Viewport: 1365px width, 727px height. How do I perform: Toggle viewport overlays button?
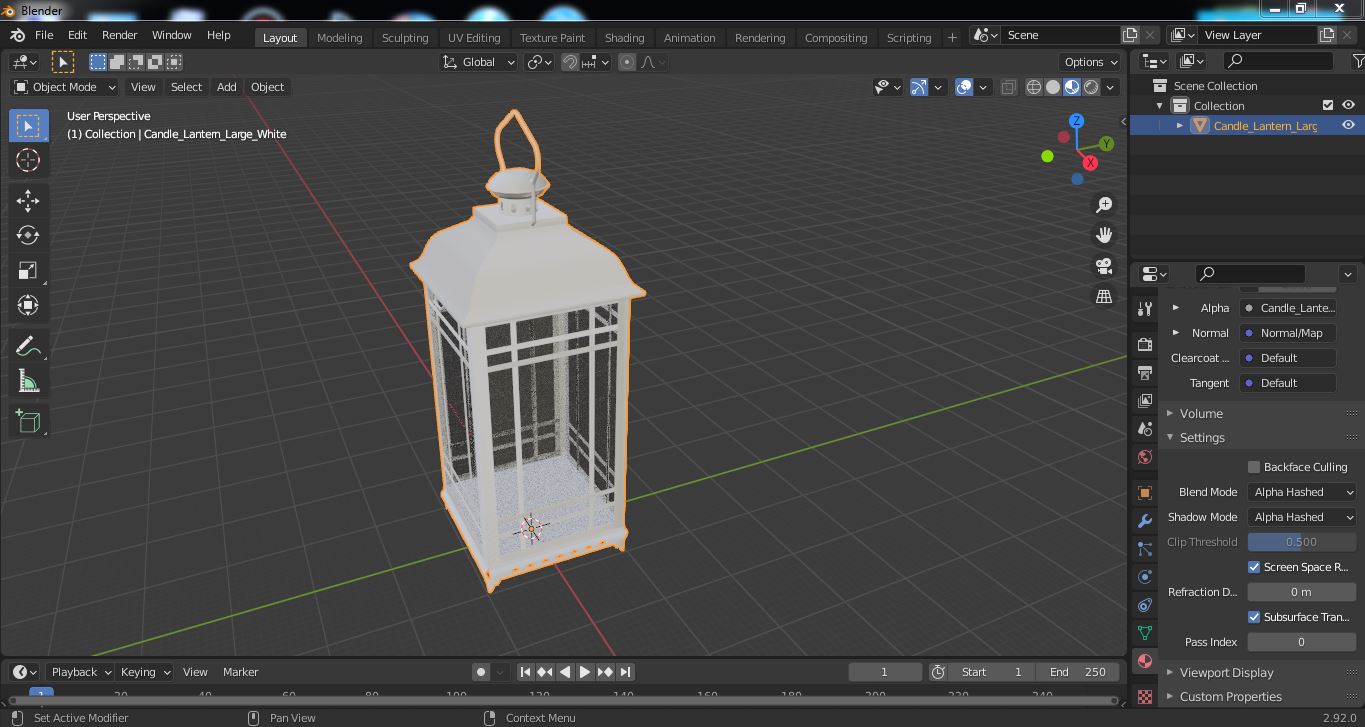964,87
